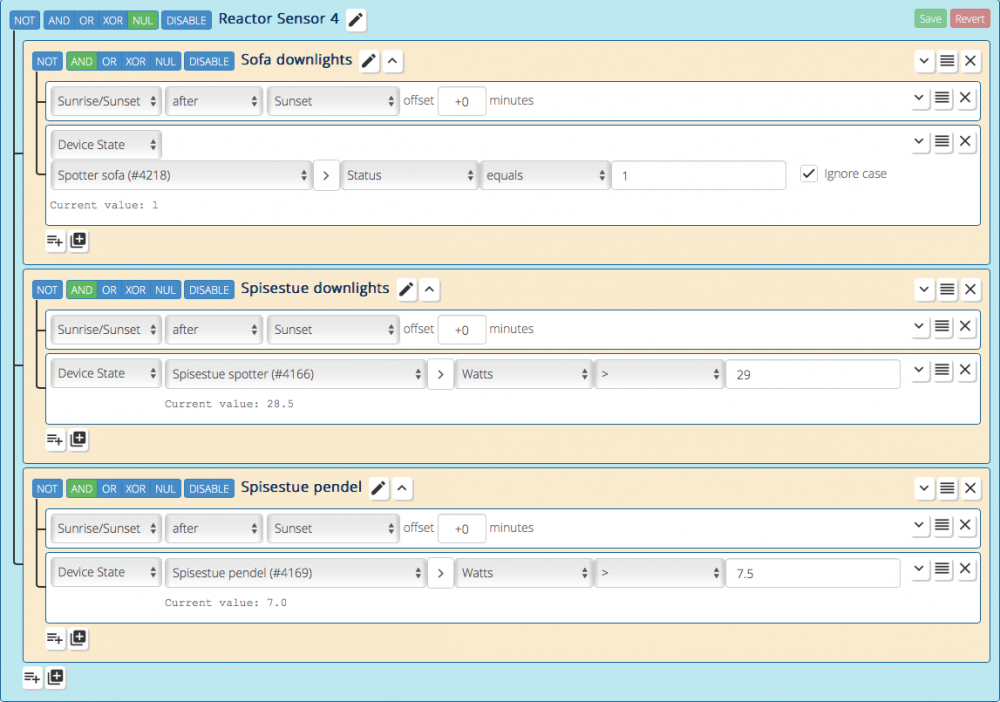The image size is (1000, 702).
Task: Toggle NOT on Sofa downlights group
Action: point(47,62)
